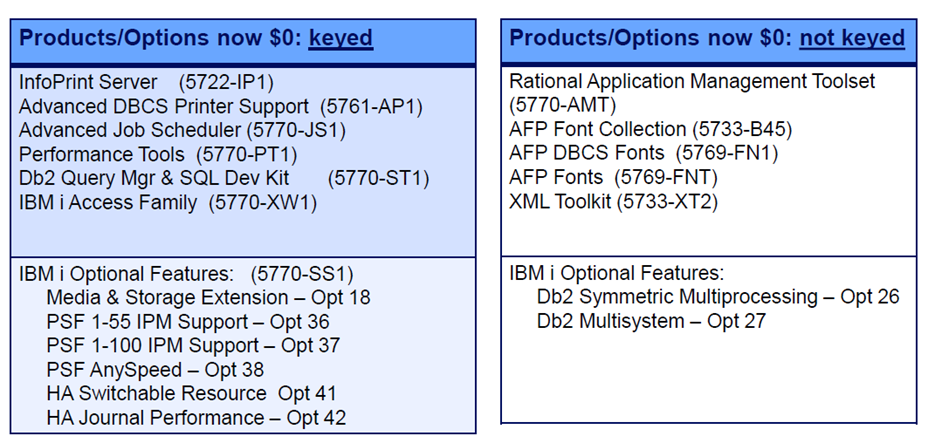This screenshot has height=443, width=935.
Task: Select Db2 Query Mgr & SQL Dev Kit
Action: coord(224,178)
